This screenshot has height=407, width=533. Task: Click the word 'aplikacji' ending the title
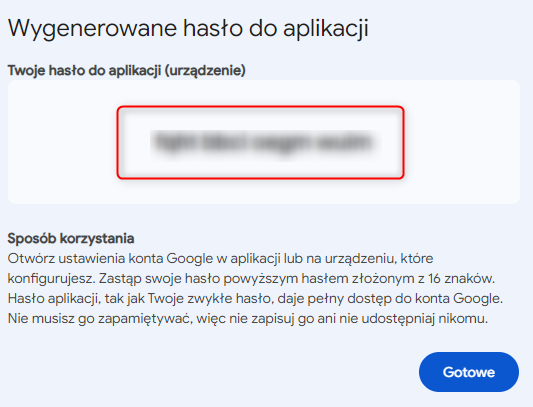point(326,29)
